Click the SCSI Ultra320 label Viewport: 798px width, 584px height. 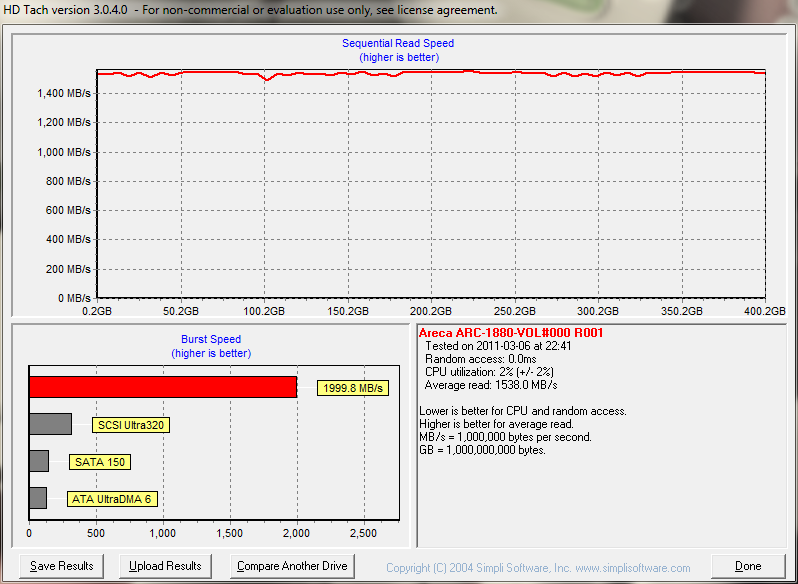130,425
